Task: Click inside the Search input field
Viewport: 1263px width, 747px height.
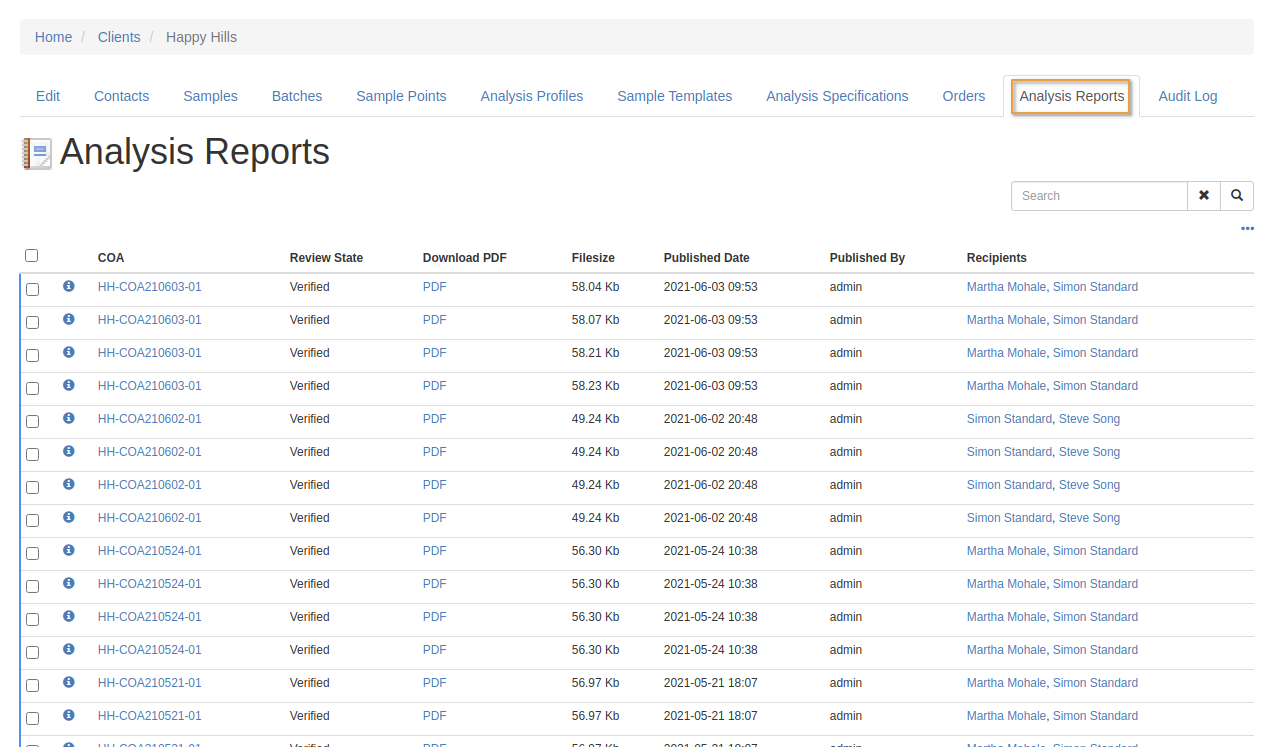Action: [1099, 195]
